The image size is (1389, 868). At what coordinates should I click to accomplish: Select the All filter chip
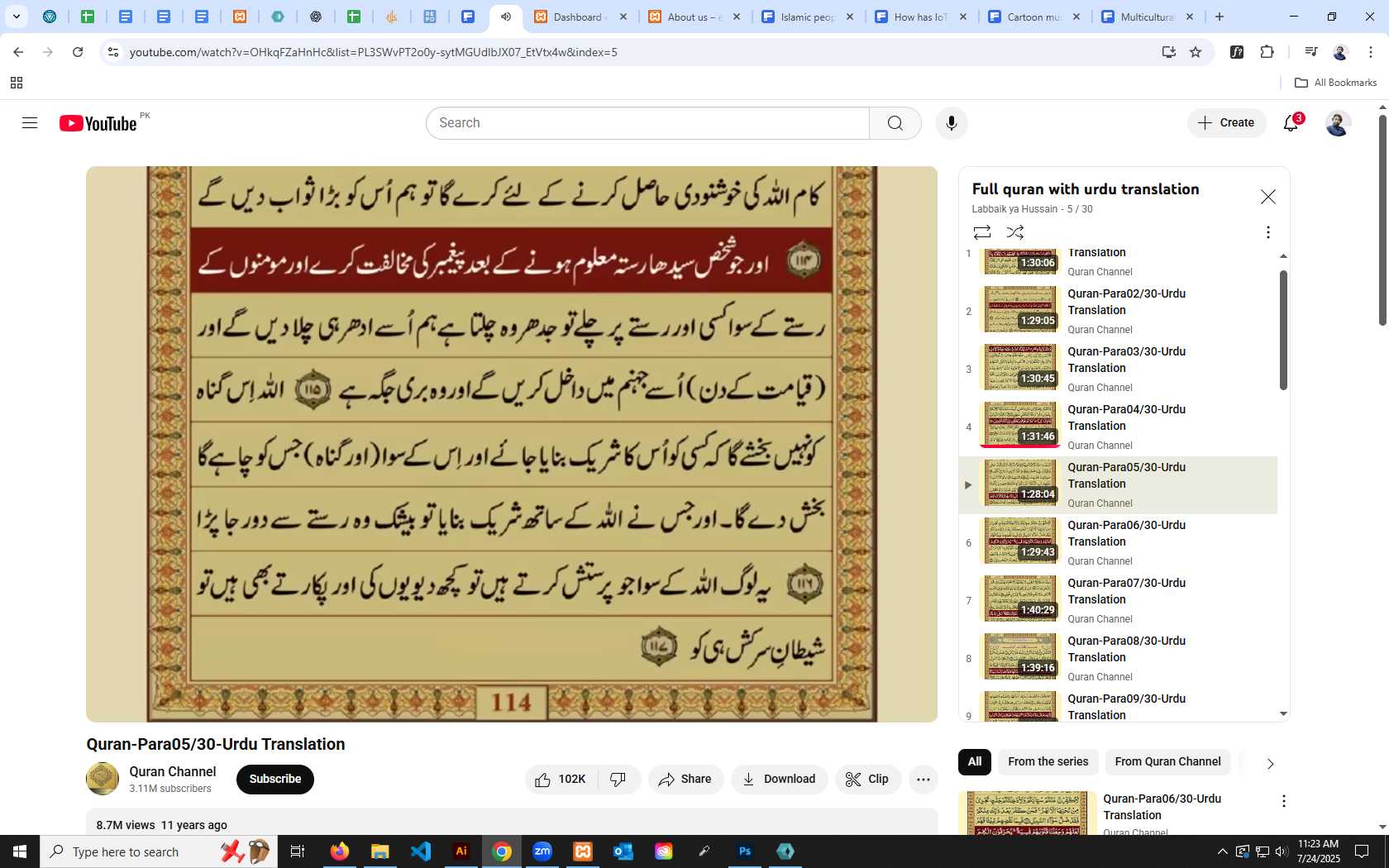[x=975, y=762]
